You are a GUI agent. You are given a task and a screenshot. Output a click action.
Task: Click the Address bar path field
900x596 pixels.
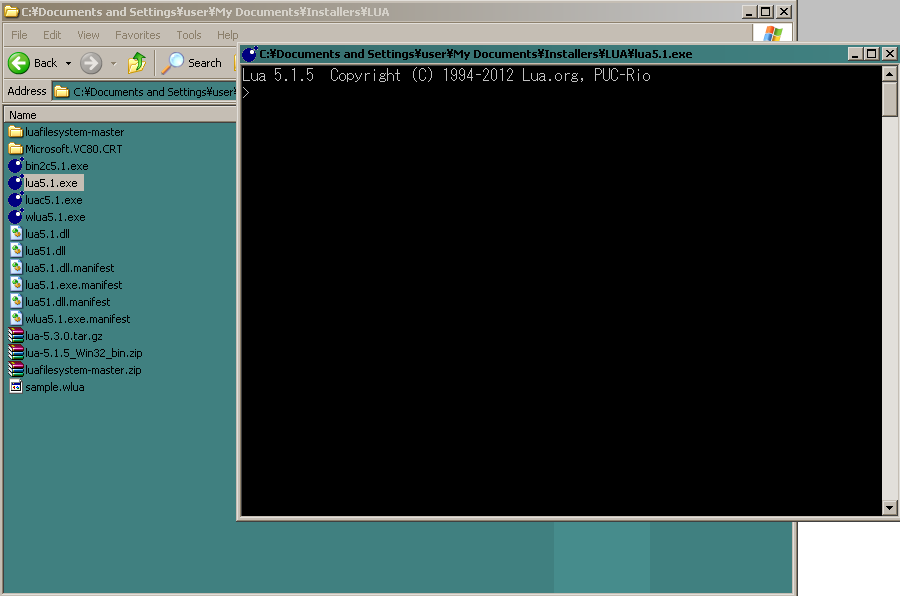coord(145,92)
